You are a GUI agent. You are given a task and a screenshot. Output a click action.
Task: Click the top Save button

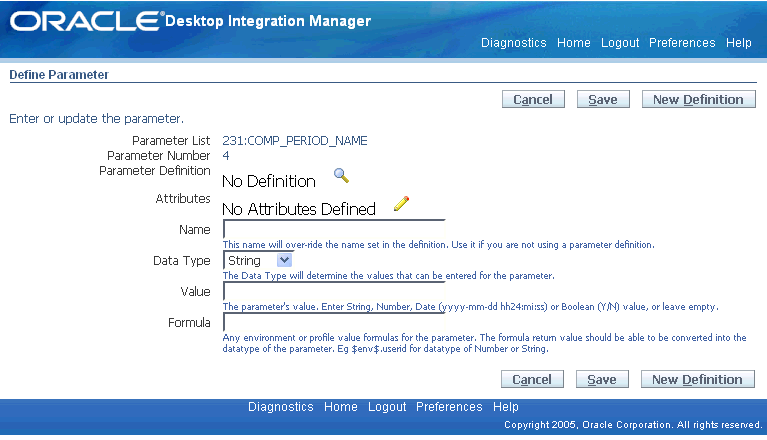click(603, 99)
